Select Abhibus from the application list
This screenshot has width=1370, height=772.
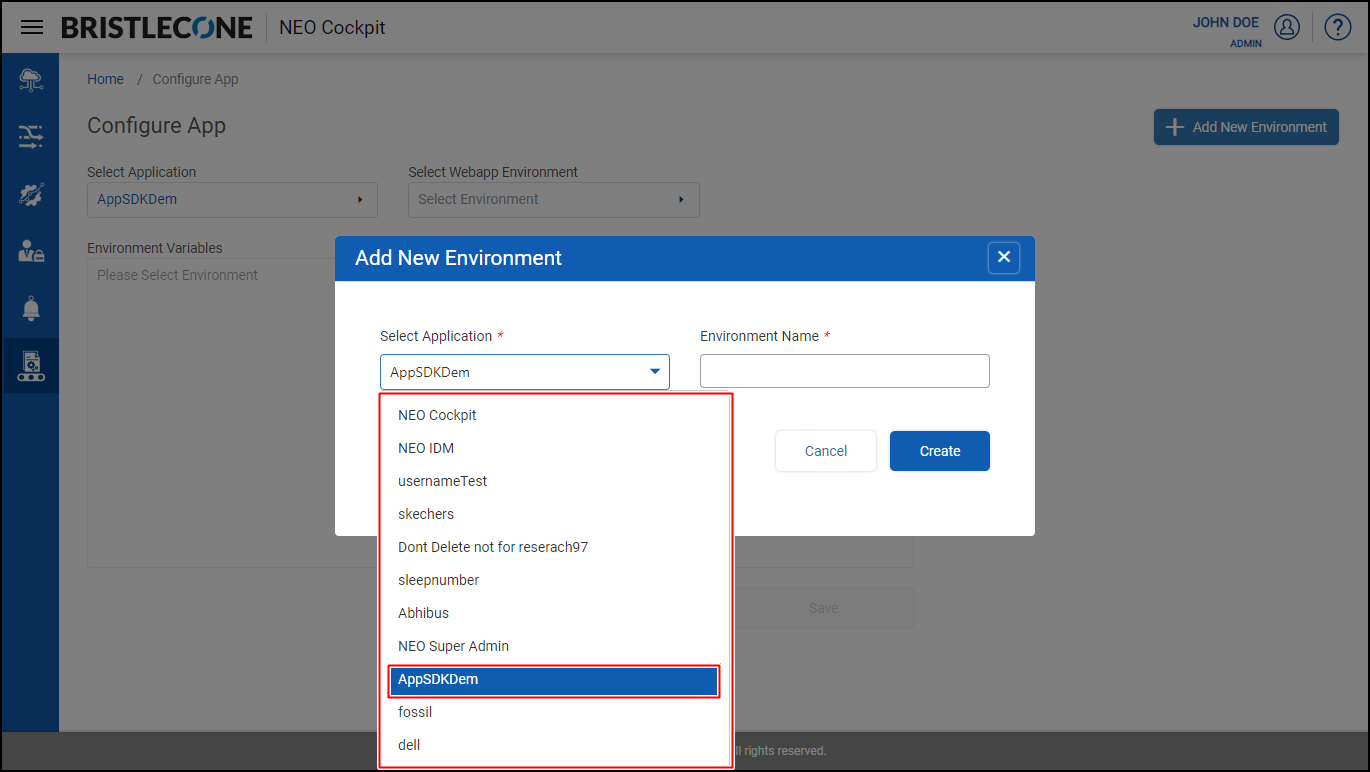click(555, 613)
